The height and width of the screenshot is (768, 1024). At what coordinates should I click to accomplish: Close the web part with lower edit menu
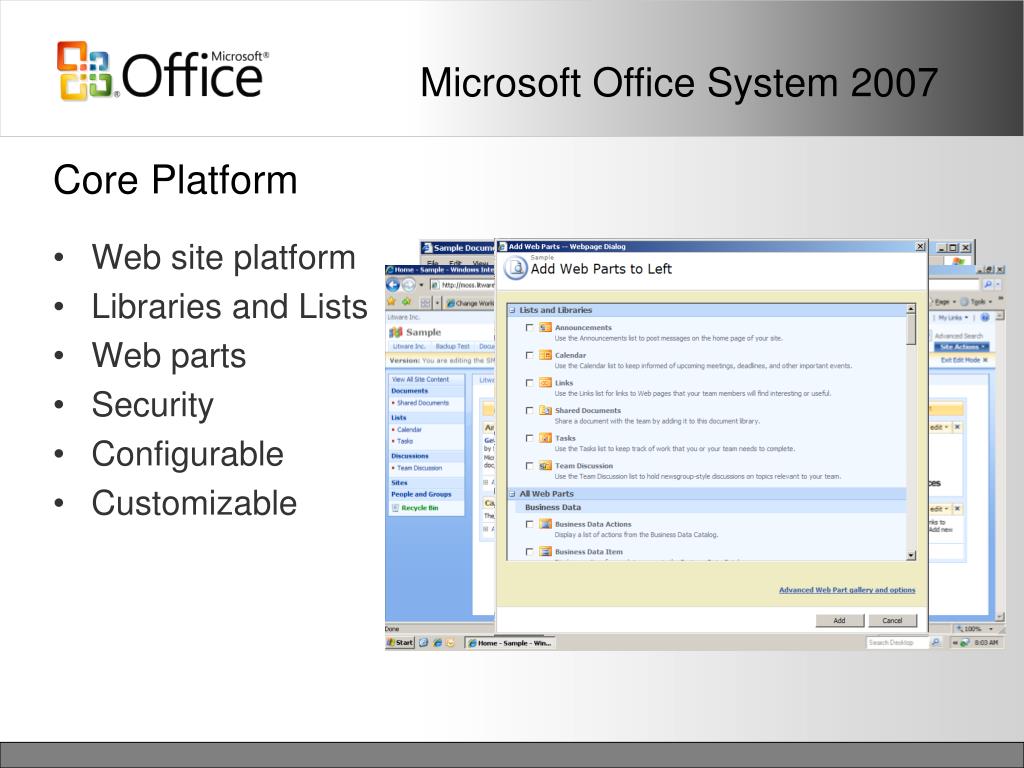(x=957, y=509)
